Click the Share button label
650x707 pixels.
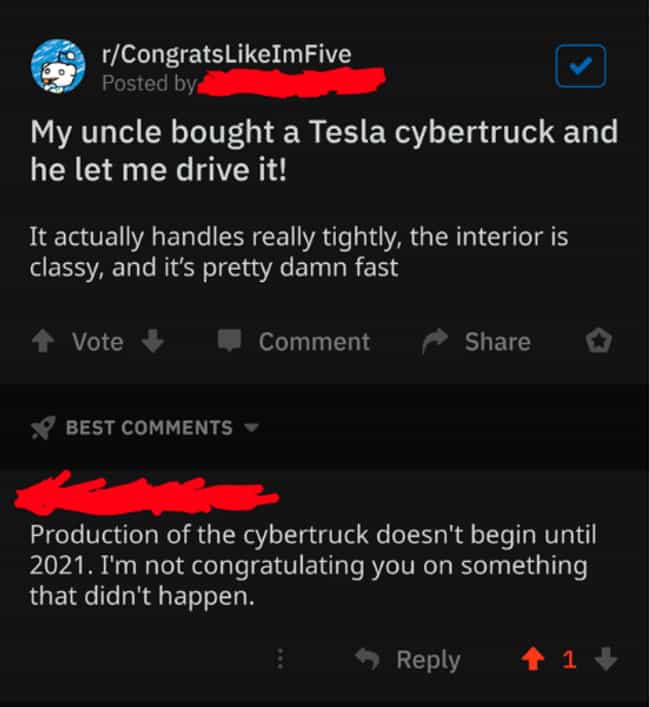click(498, 341)
